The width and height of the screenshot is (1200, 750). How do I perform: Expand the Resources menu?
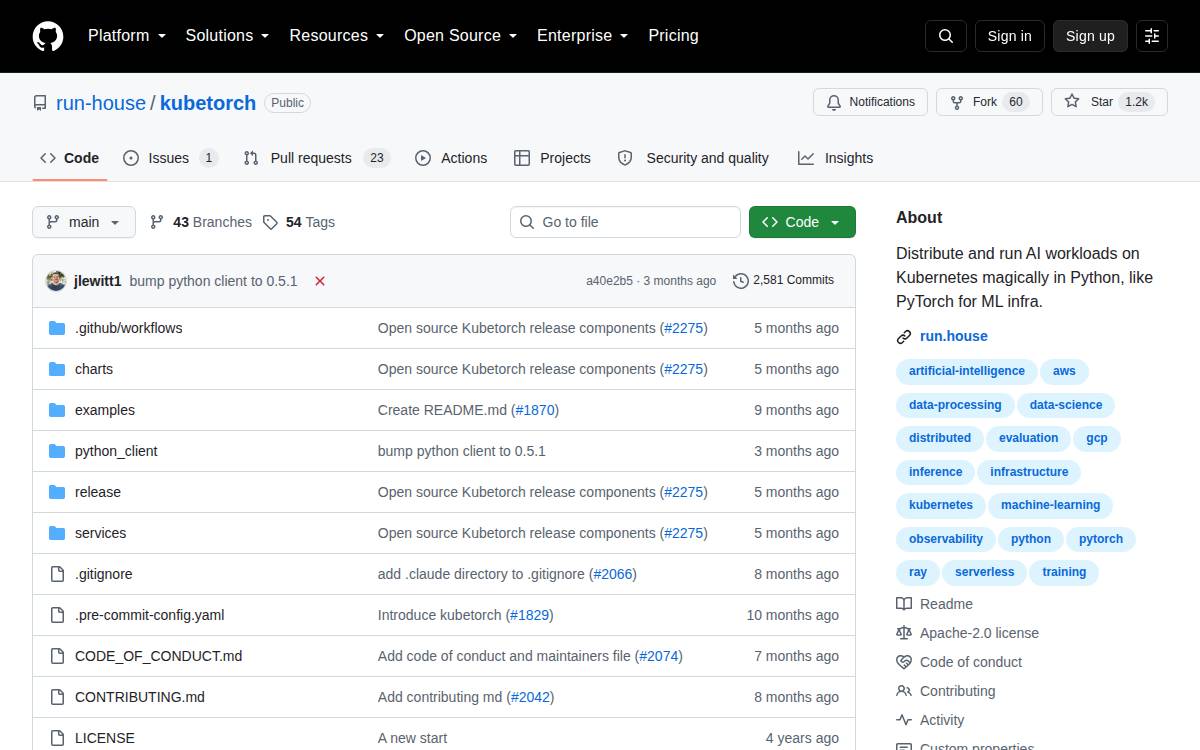[337, 36]
